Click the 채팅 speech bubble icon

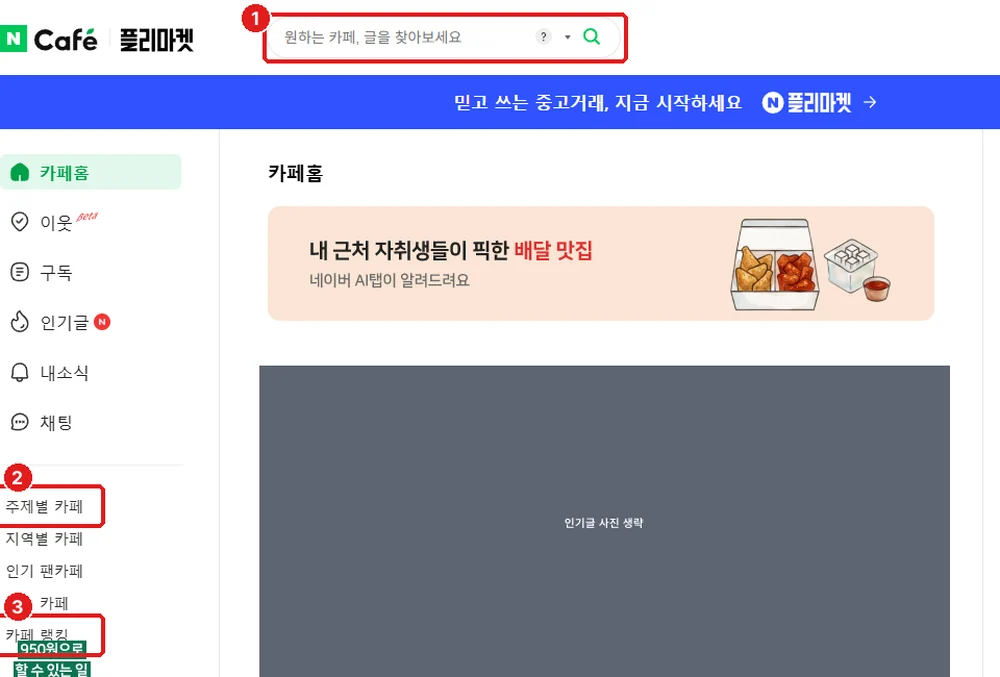pyautogui.click(x=20, y=422)
